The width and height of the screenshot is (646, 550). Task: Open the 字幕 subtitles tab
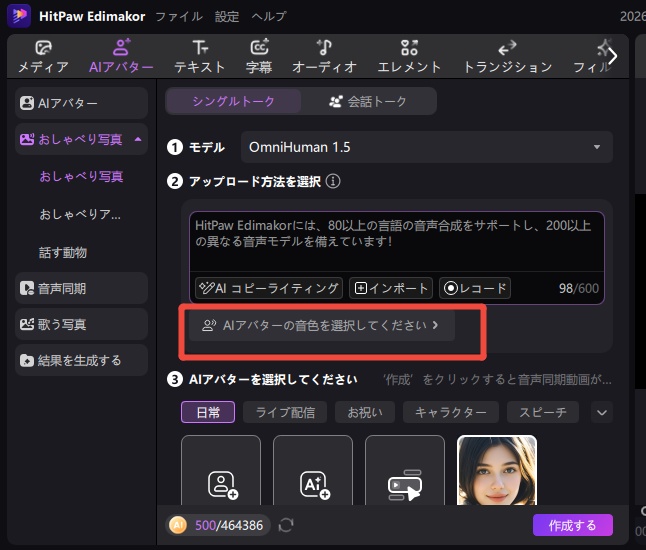click(x=259, y=57)
